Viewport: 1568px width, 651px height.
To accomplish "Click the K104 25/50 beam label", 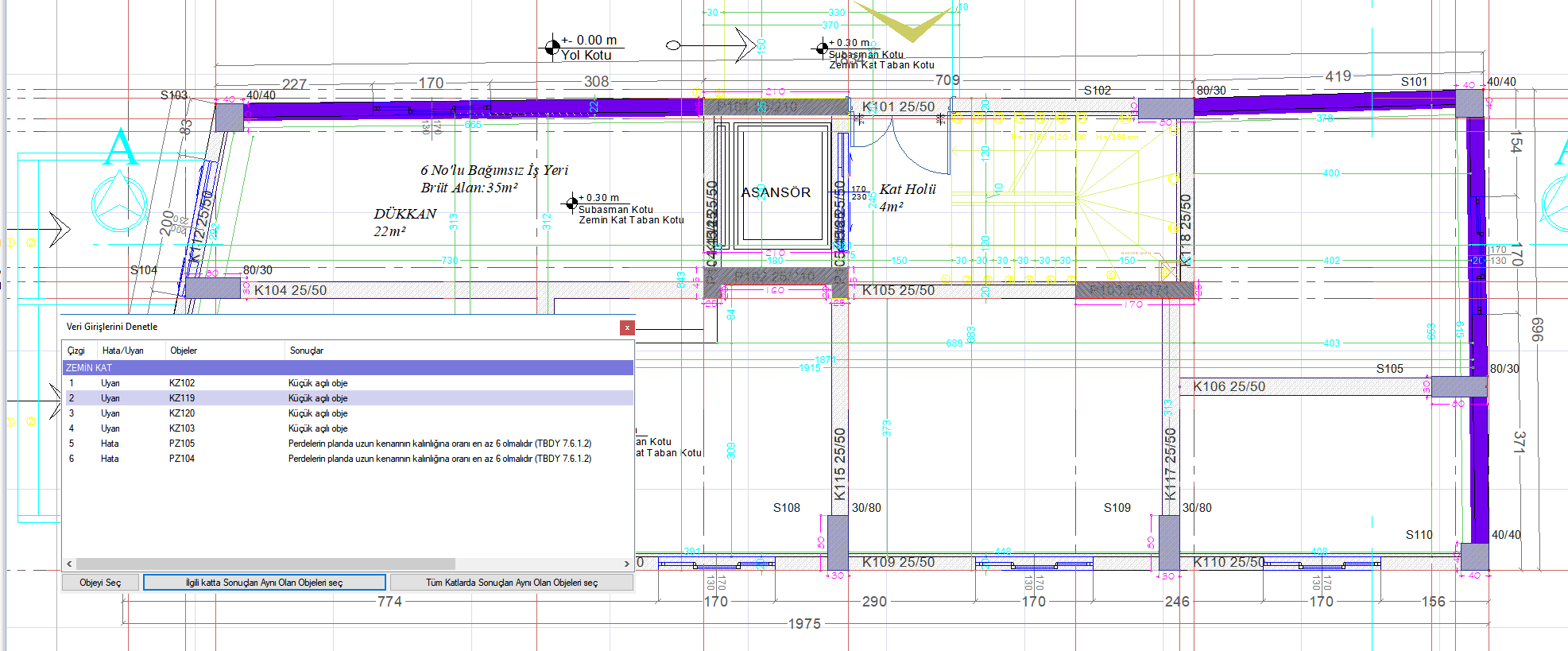I will (291, 291).
